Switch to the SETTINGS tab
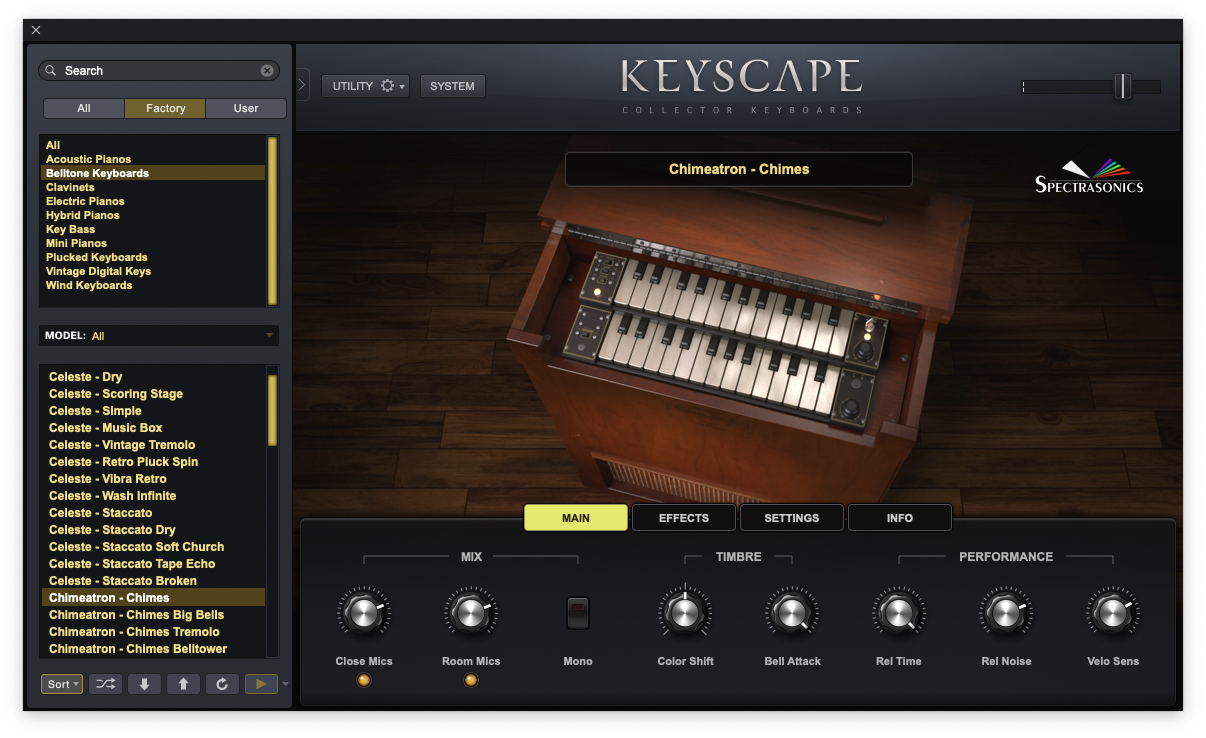 coord(792,518)
